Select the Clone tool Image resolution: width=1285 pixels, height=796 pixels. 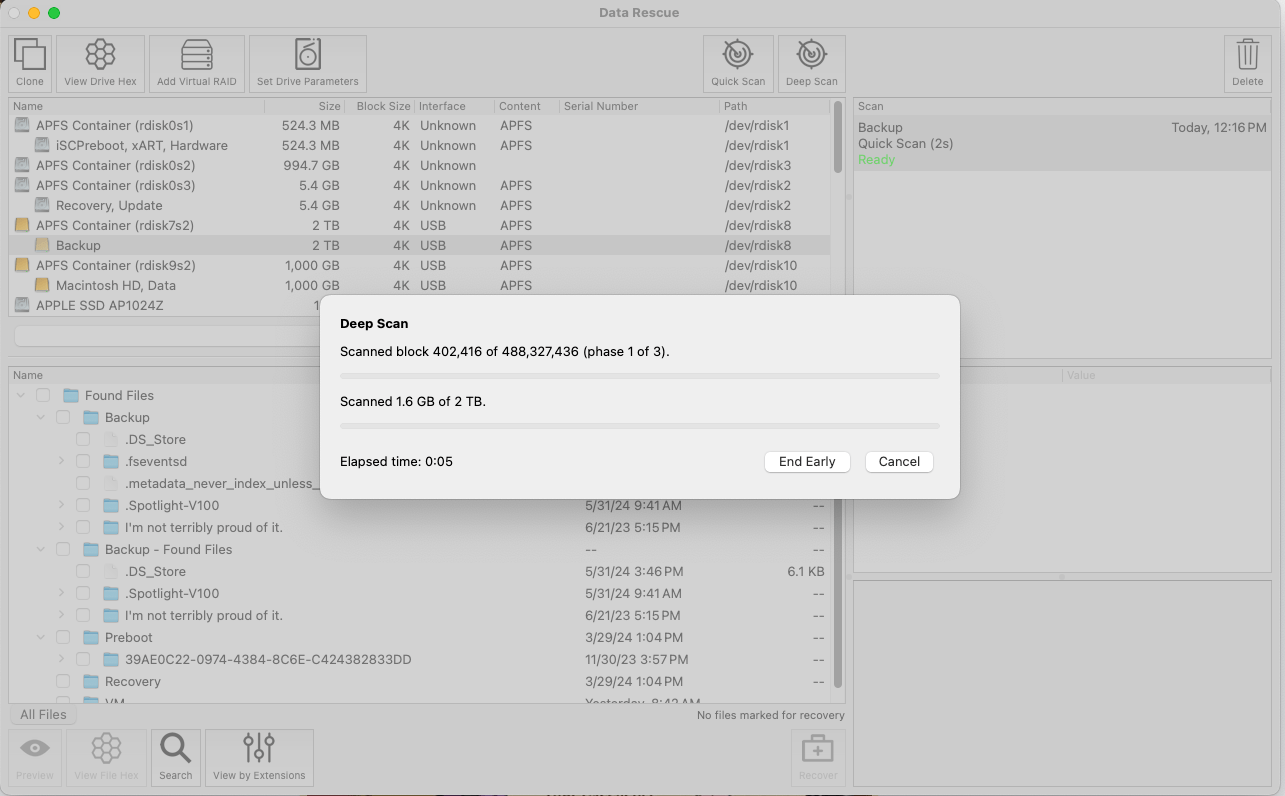pyautogui.click(x=29, y=62)
